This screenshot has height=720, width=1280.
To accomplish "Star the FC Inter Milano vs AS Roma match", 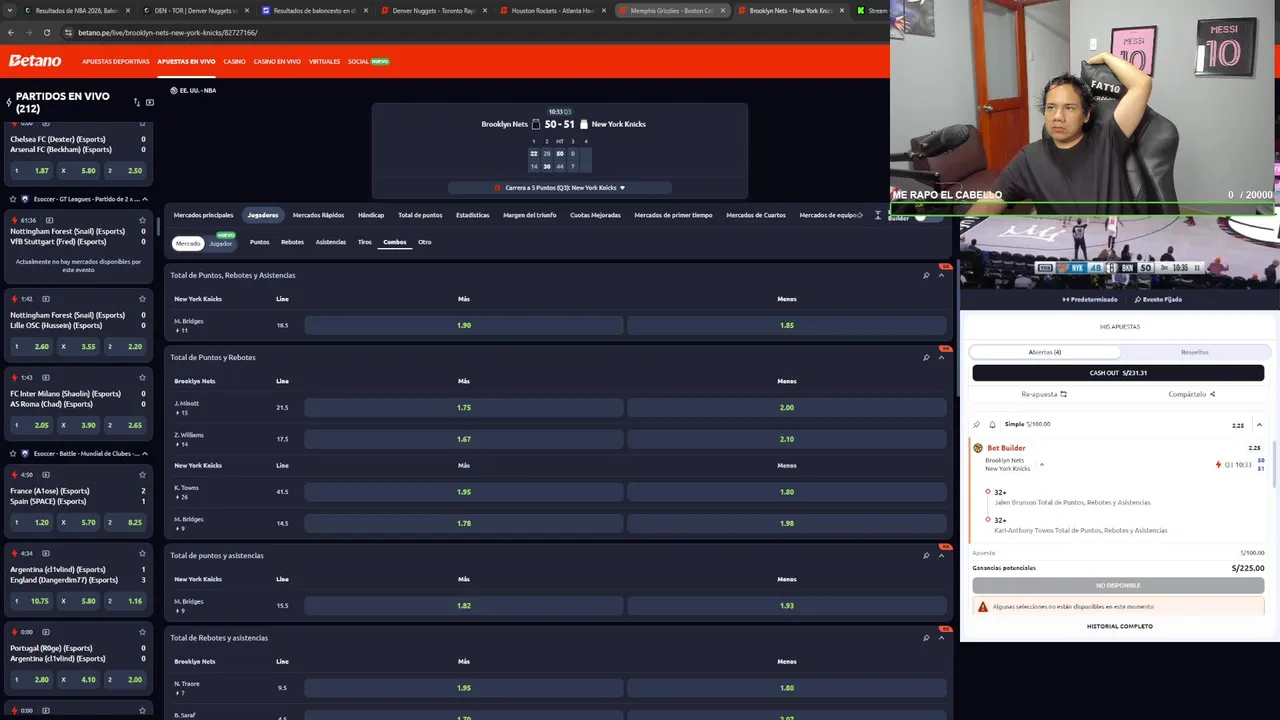I will 142,378.
